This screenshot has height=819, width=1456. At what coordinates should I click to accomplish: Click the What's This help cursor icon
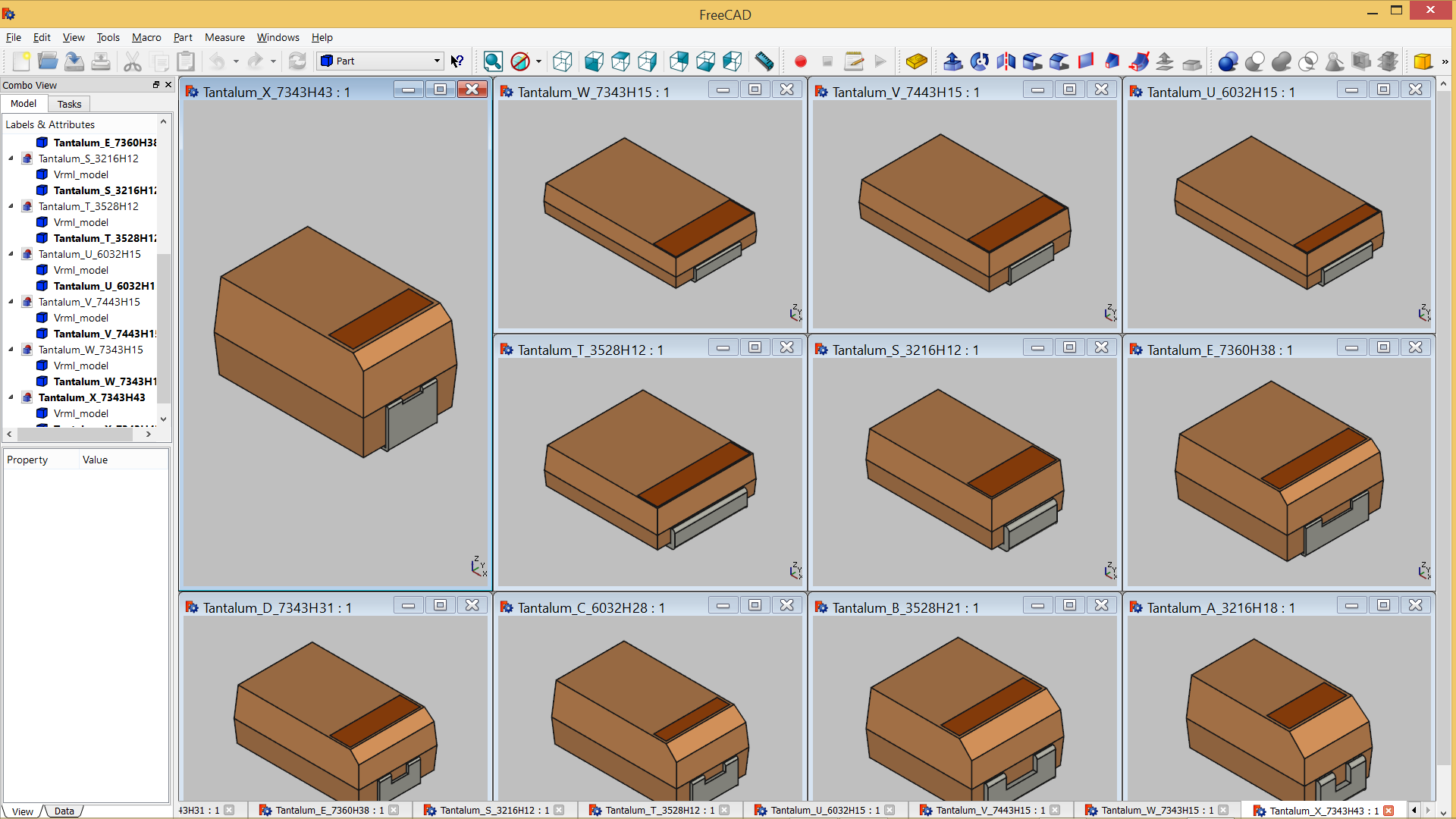(x=457, y=61)
